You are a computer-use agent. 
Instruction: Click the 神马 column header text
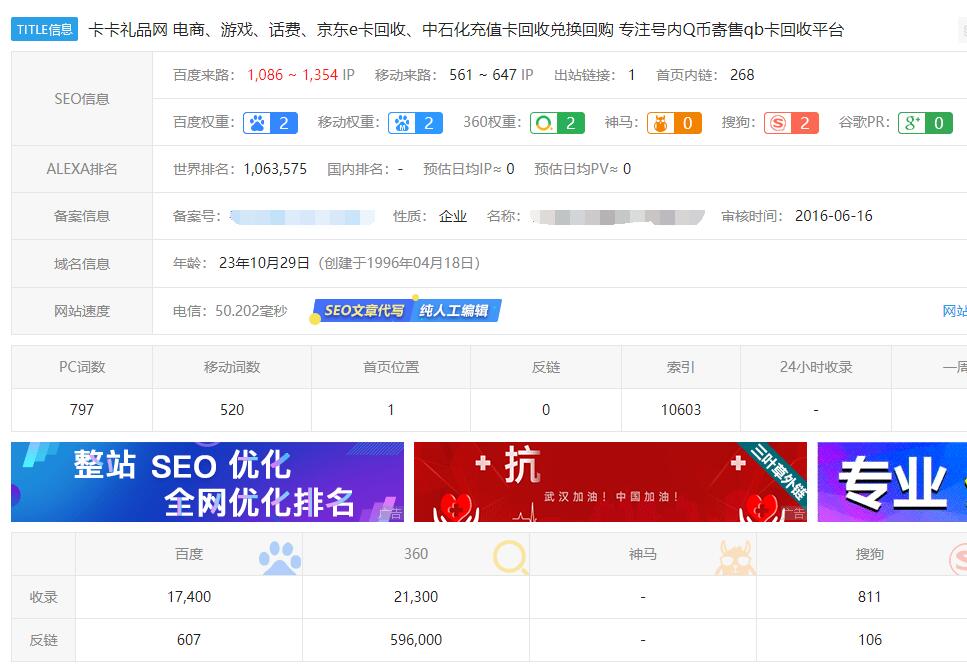point(643,554)
